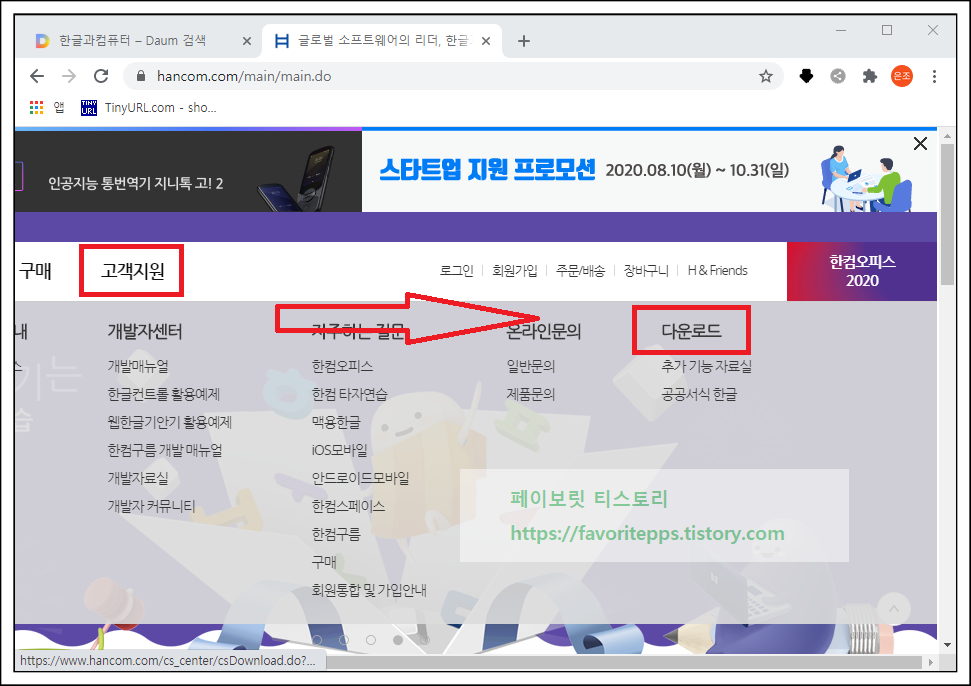Open 제품문의
This screenshot has width=971, height=686.
click(531, 394)
